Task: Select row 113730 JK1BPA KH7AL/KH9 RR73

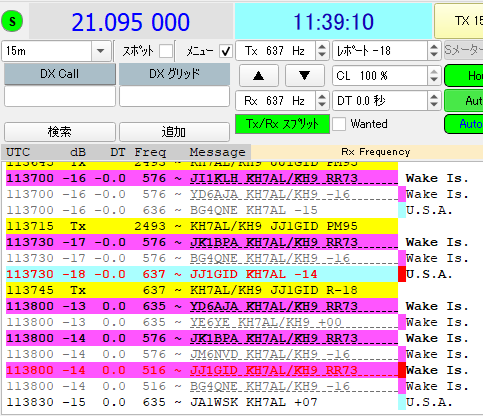Action: tap(202, 242)
